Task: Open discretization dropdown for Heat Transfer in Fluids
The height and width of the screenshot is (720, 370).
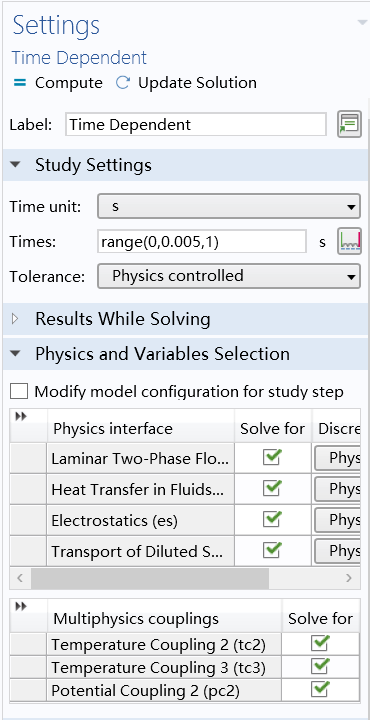Action: [337, 489]
